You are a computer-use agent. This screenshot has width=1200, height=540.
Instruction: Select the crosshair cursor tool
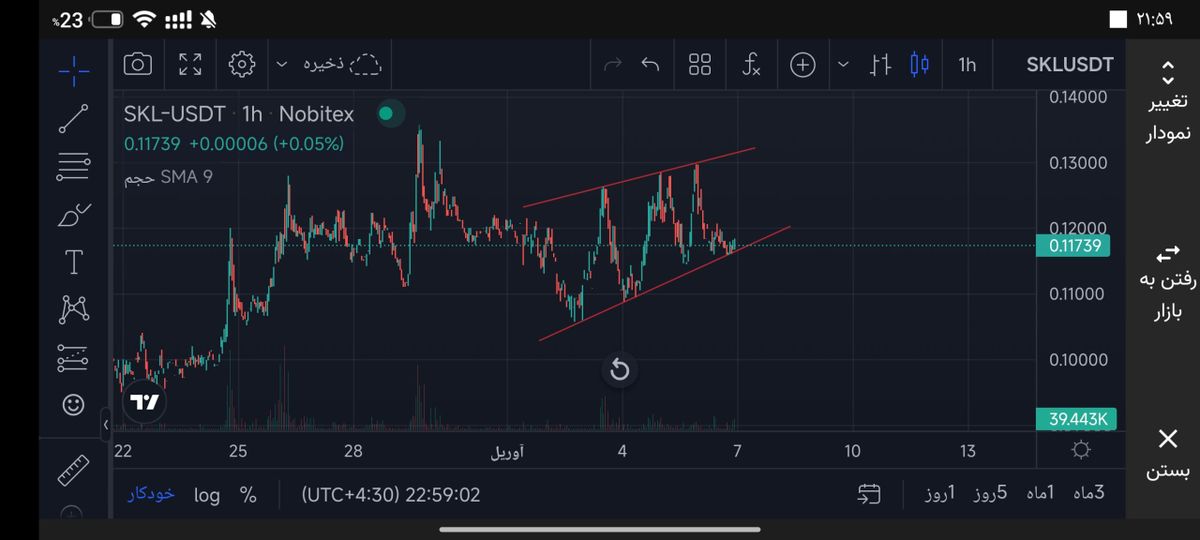point(73,70)
